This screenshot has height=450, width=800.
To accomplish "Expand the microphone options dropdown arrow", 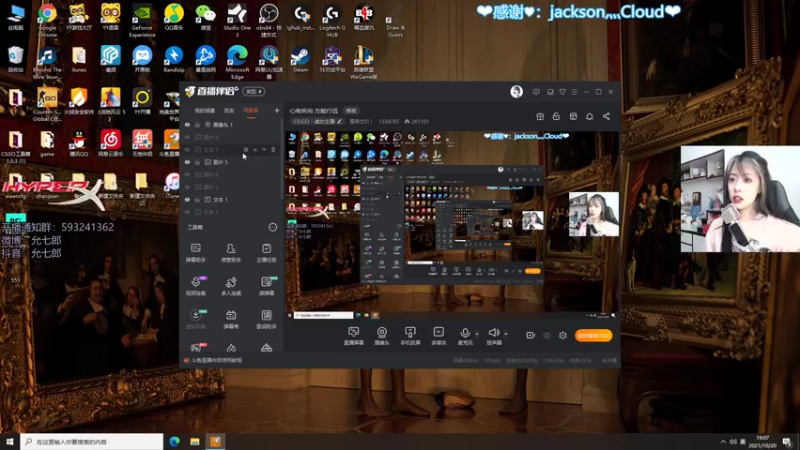I will (x=477, y=334).
